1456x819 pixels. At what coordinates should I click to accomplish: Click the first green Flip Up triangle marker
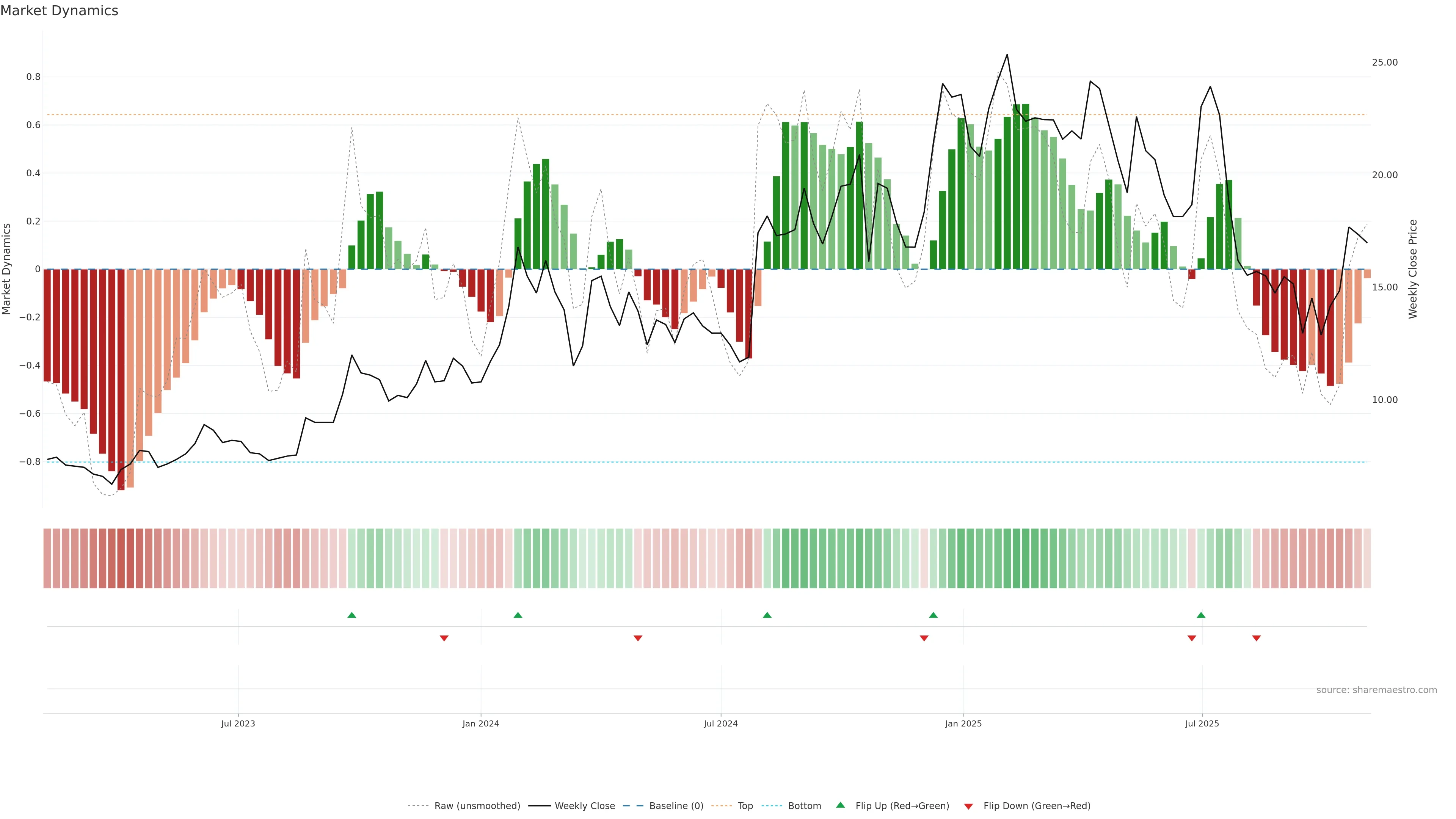pos(351,615)
